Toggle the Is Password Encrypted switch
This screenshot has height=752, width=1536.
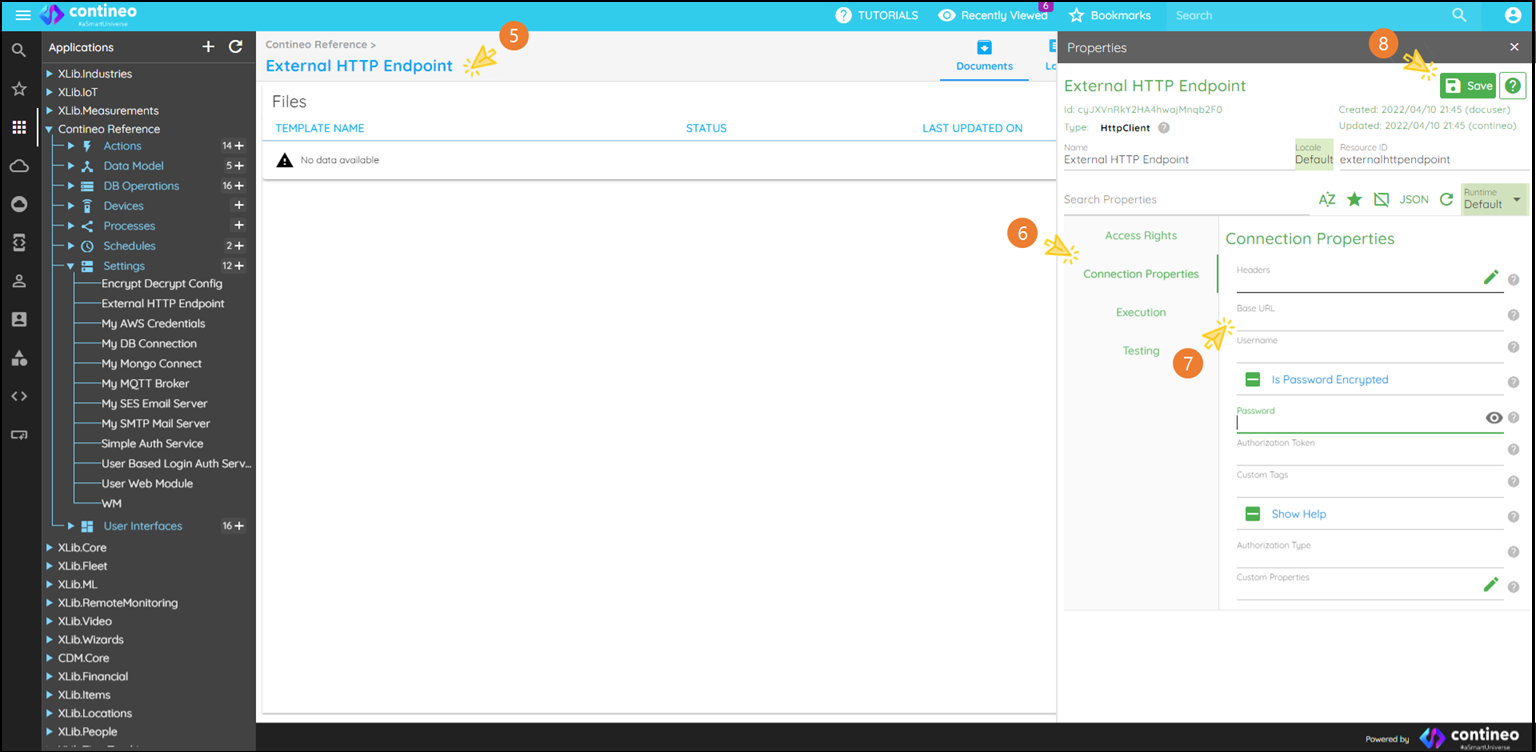click(x=1253, y=379)
